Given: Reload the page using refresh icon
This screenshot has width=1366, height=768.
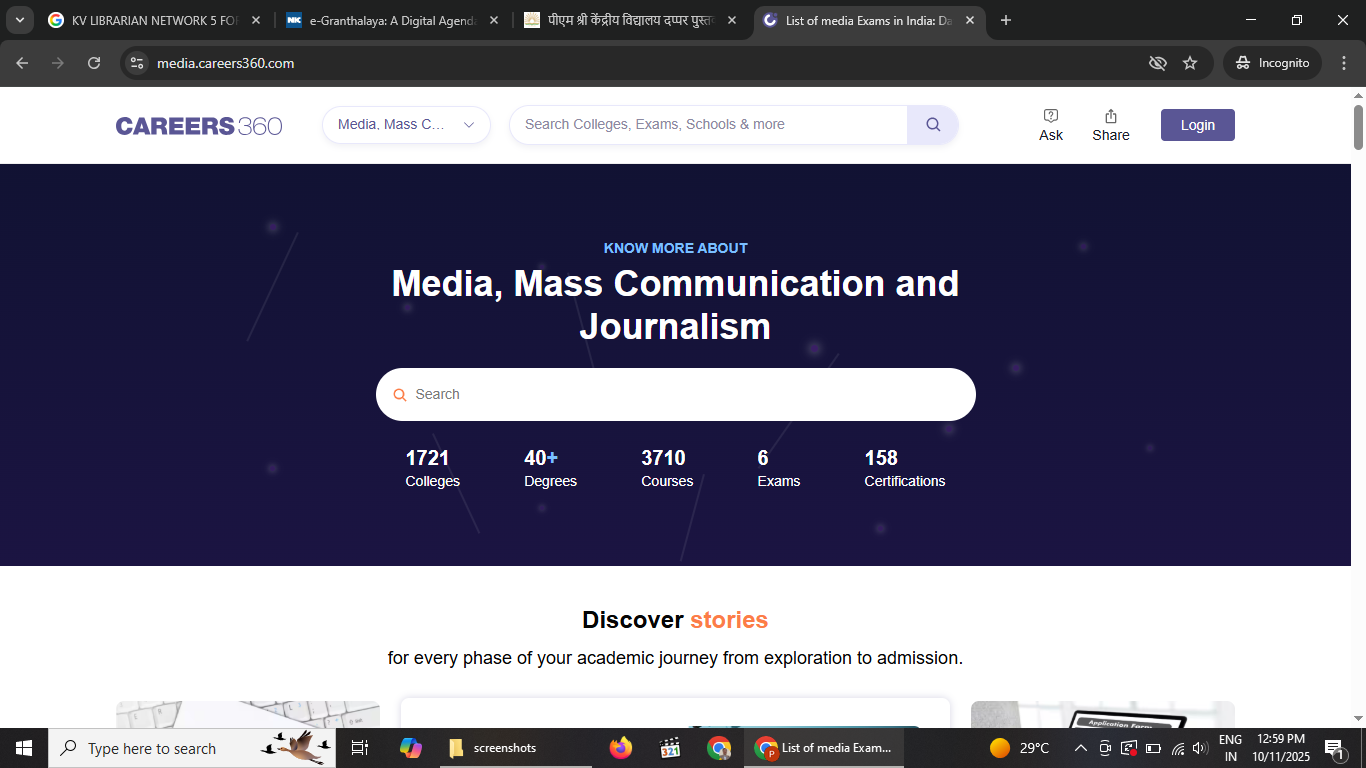Looking at the screenshot, I should pyautogui.click(x=94, y=63).
